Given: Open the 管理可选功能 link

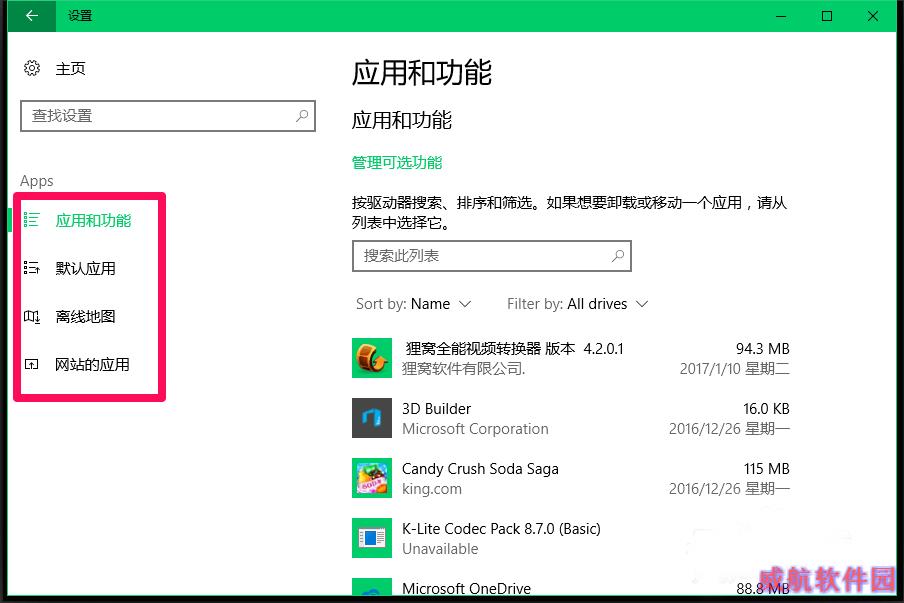Looking at the screenshot, I should click(397, 163).
